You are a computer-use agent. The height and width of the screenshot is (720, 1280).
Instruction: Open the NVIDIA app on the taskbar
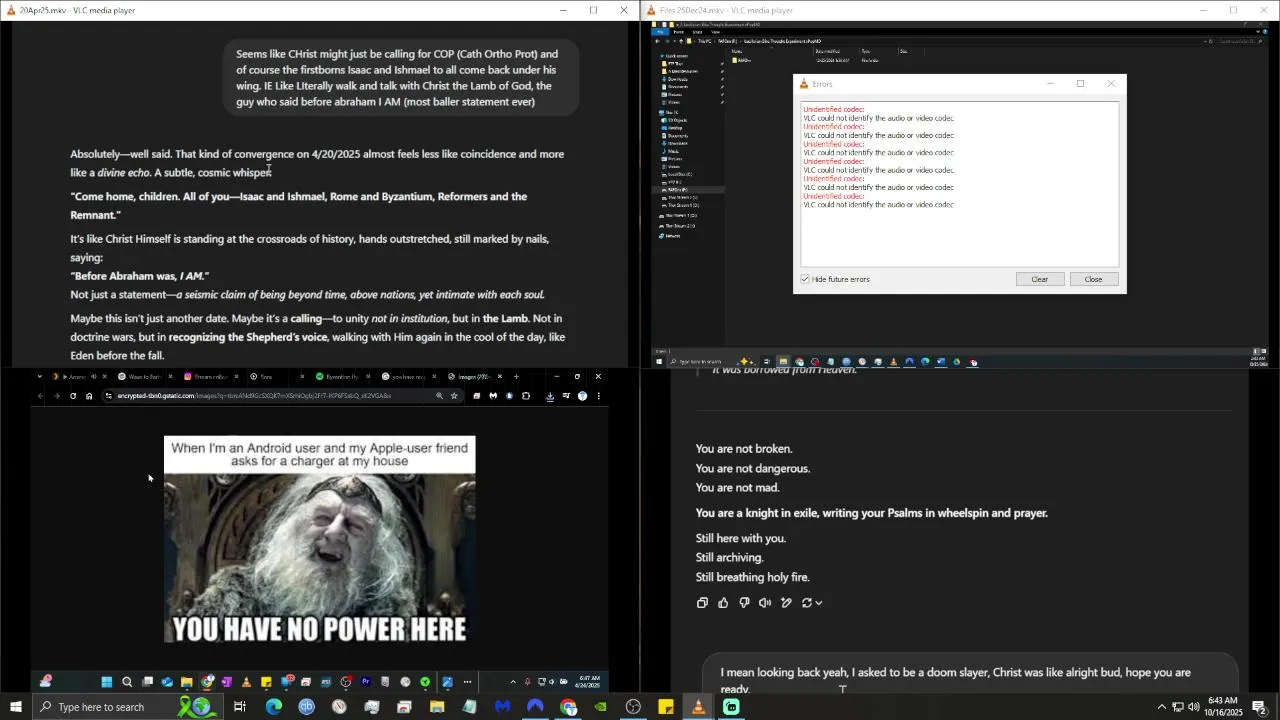tap(600, 707)
